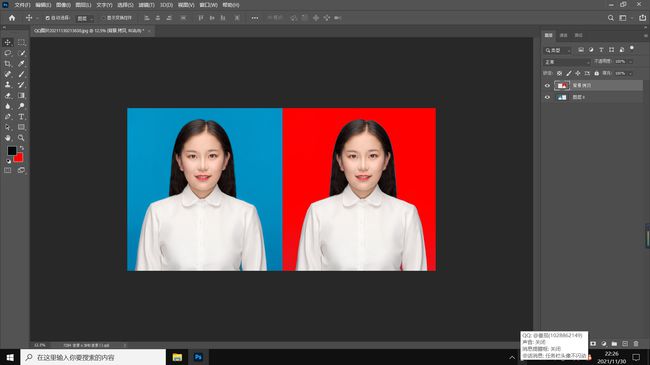Image resolution: width=650 pixels, height=365 pixels.
Task: Select the Healing Brush tool
Action: [7, 74]
